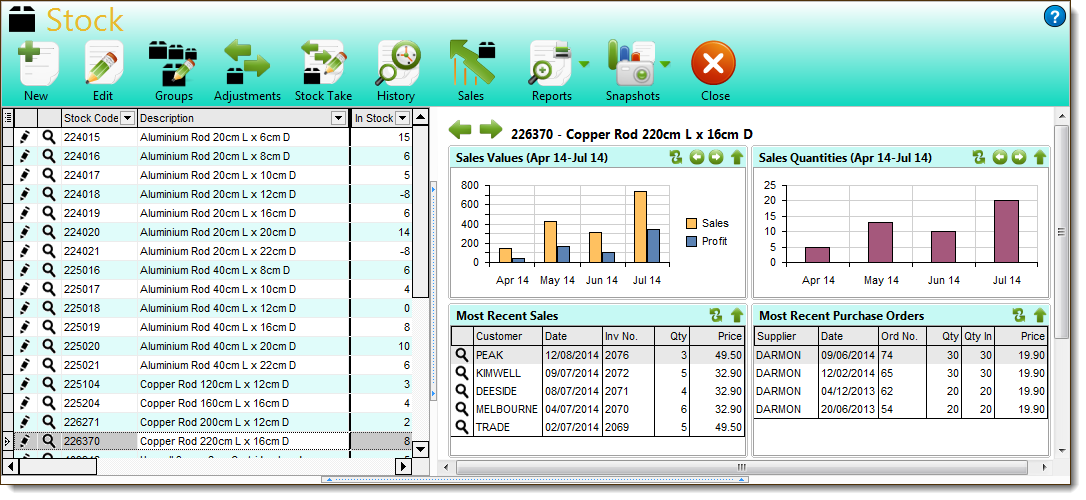Click the New stock item icon
Viewport: 1086px width, 500px height.
37,63
